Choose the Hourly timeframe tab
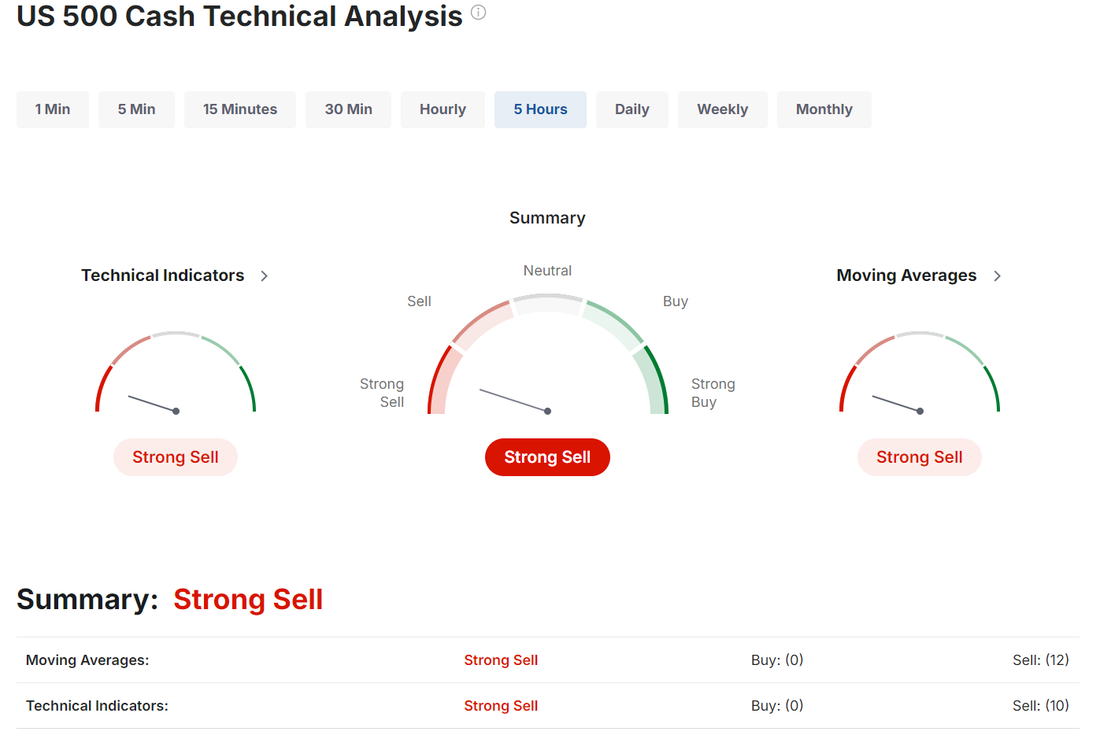 coord(443,109)
